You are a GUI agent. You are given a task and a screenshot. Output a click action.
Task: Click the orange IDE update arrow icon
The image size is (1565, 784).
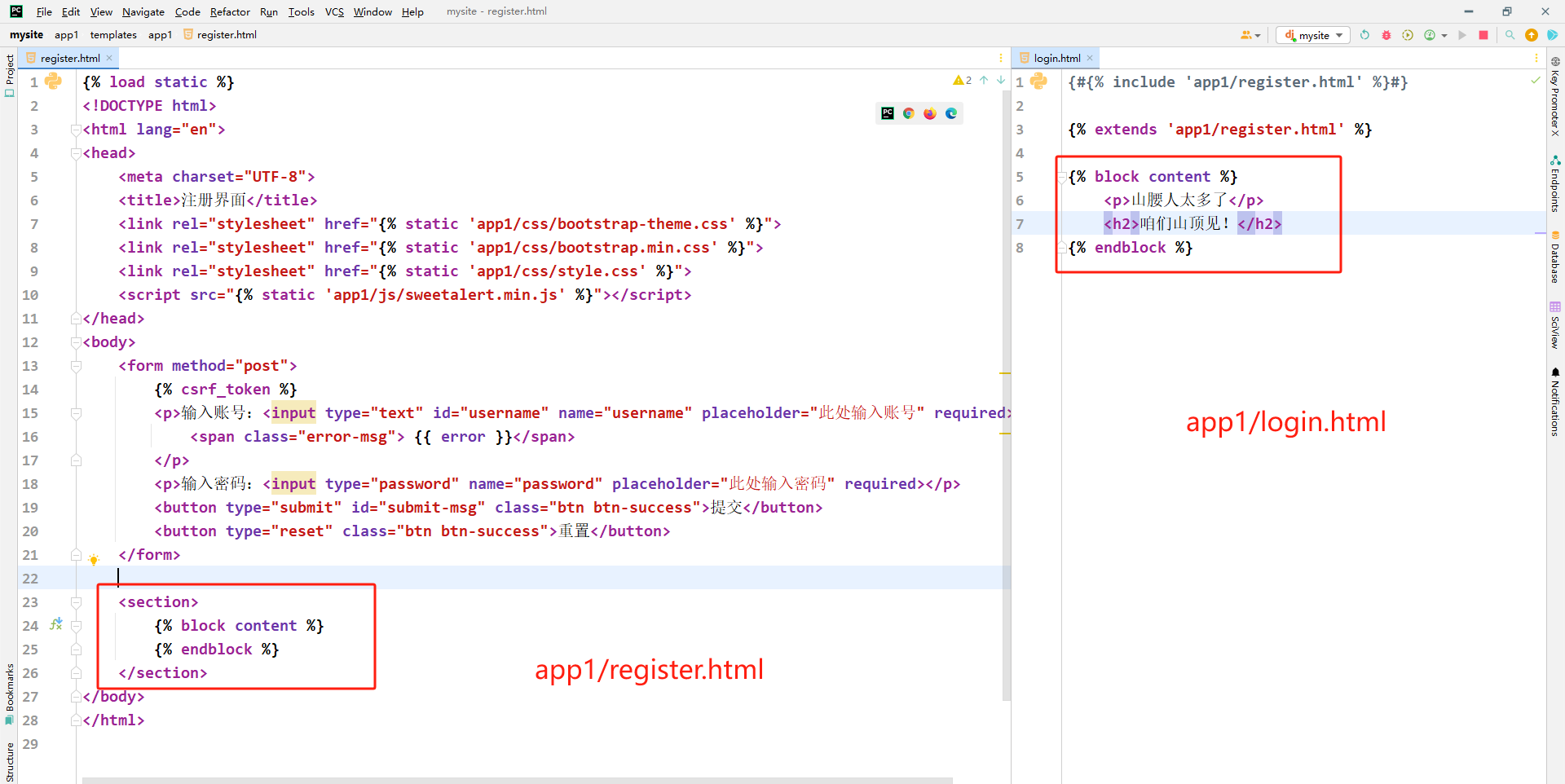coord(1532,35)
